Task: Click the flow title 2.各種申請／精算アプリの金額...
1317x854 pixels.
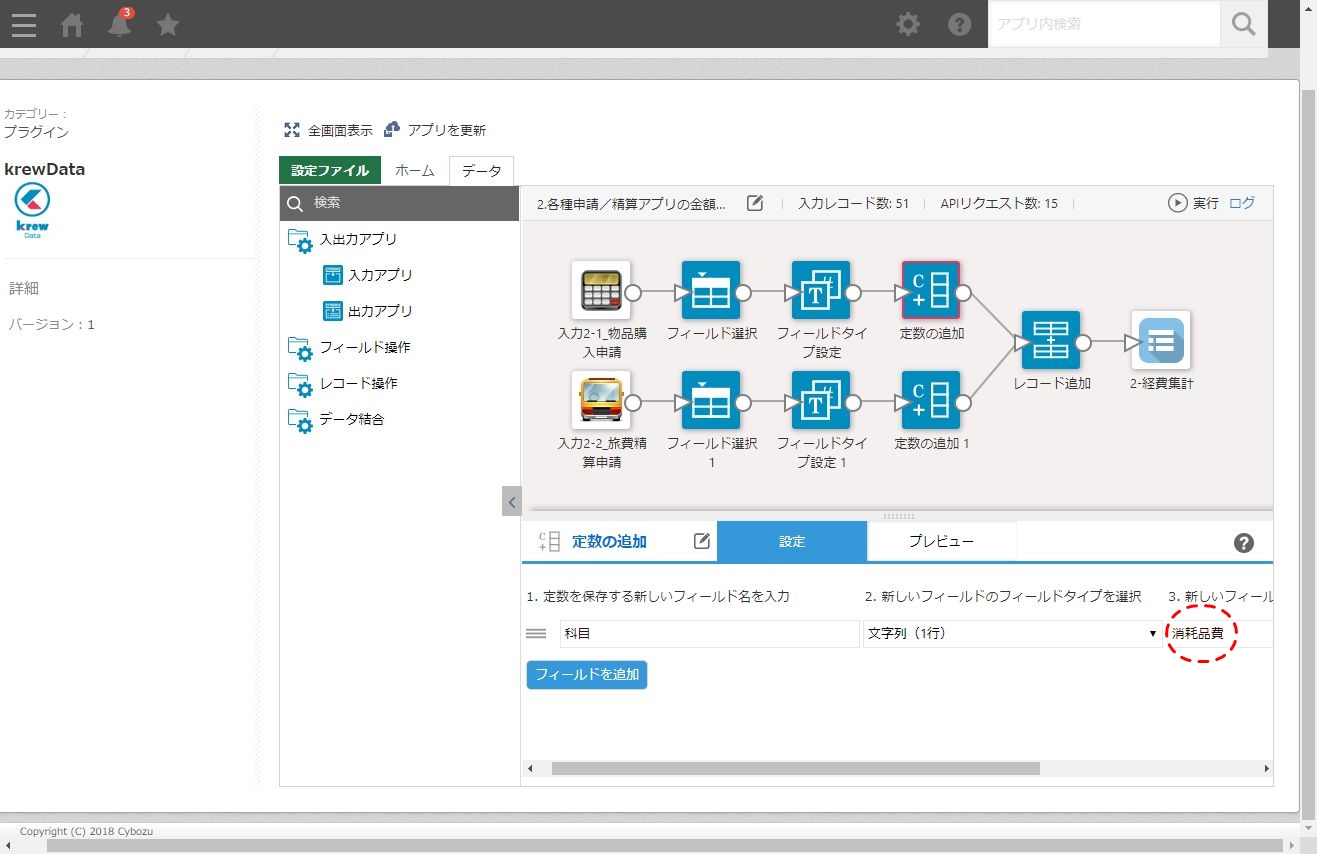Action: [632, 203]
